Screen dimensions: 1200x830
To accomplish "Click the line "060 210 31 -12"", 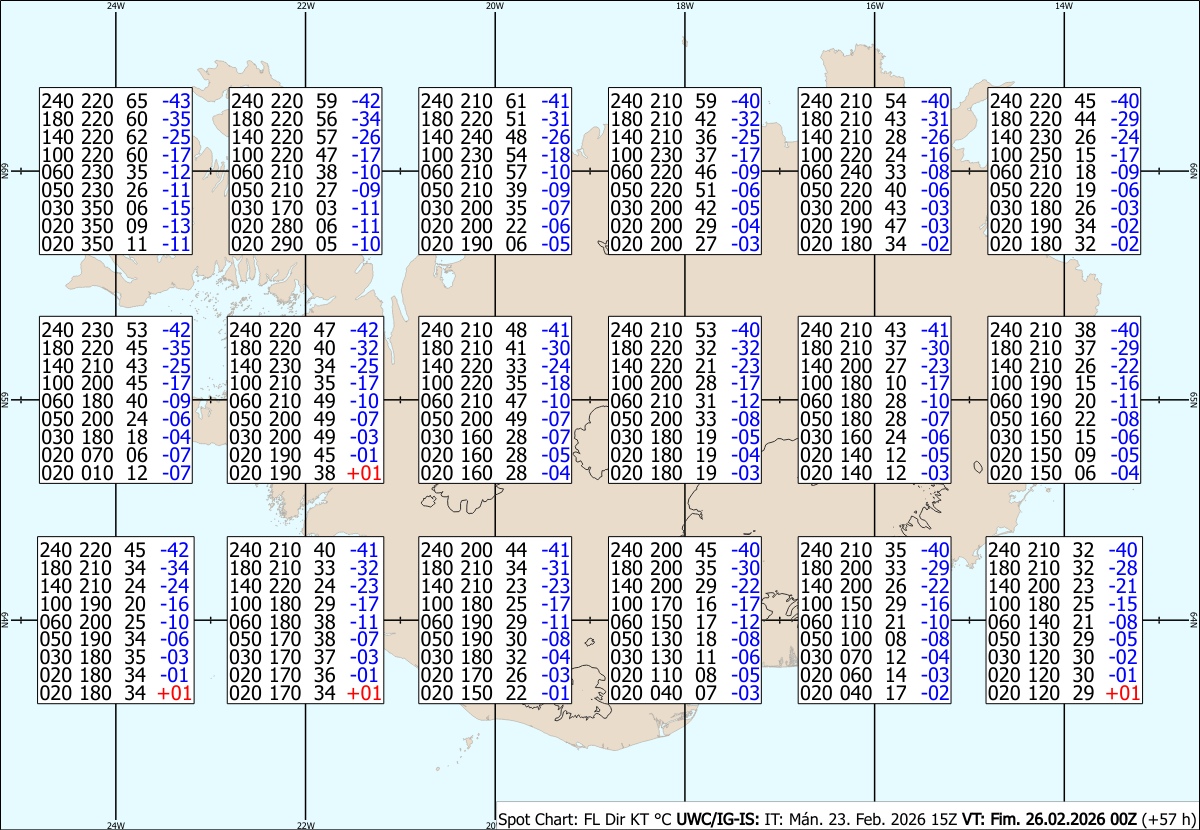I will pyautogui.click(x=686, y=402).
